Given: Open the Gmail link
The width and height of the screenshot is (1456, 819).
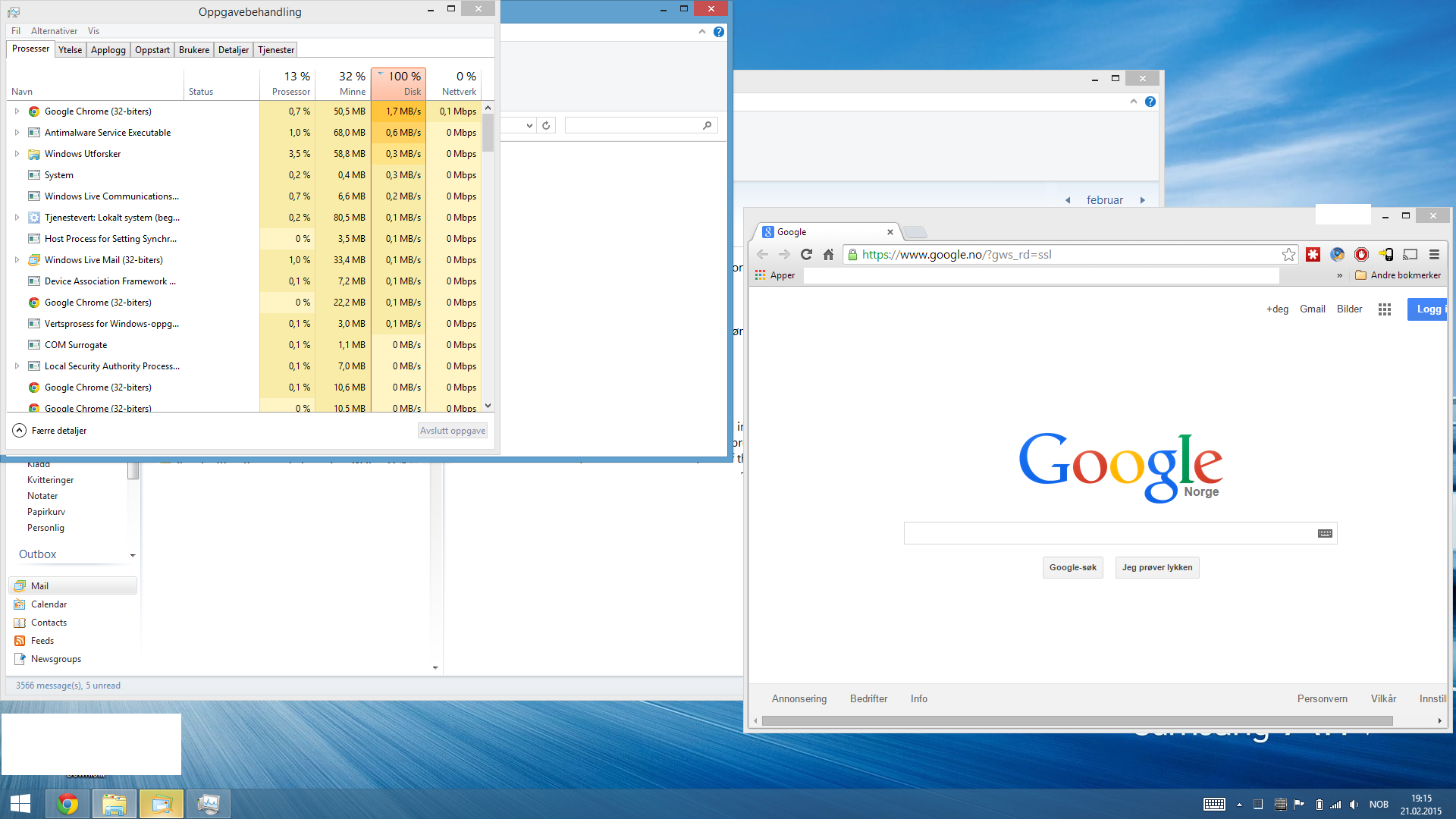Looking at the screenshot, I should (1312, 309).
